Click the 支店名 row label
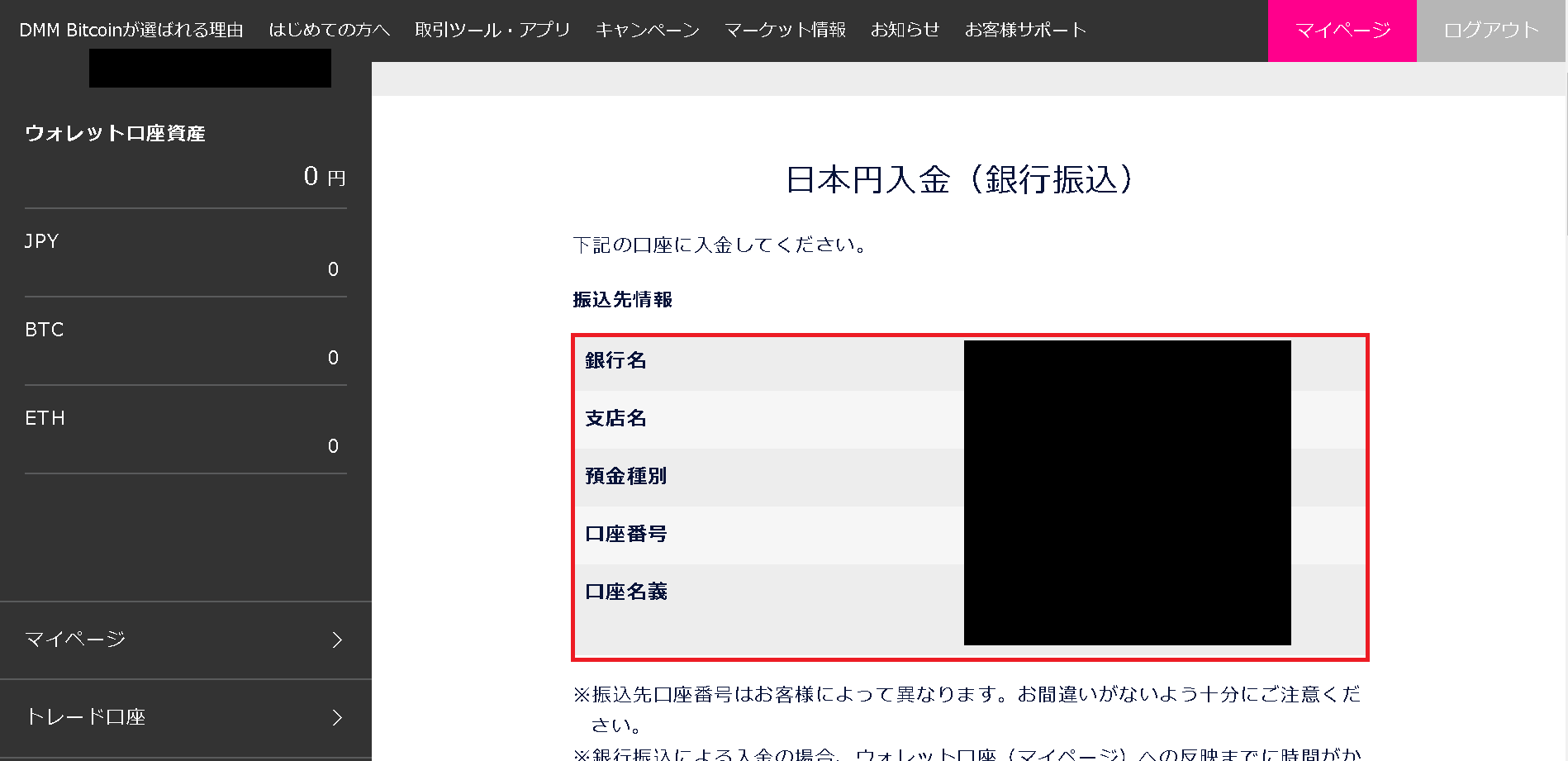Image resolution: width=1568 pixels, height=761 pixels. (x=615, y=418)
